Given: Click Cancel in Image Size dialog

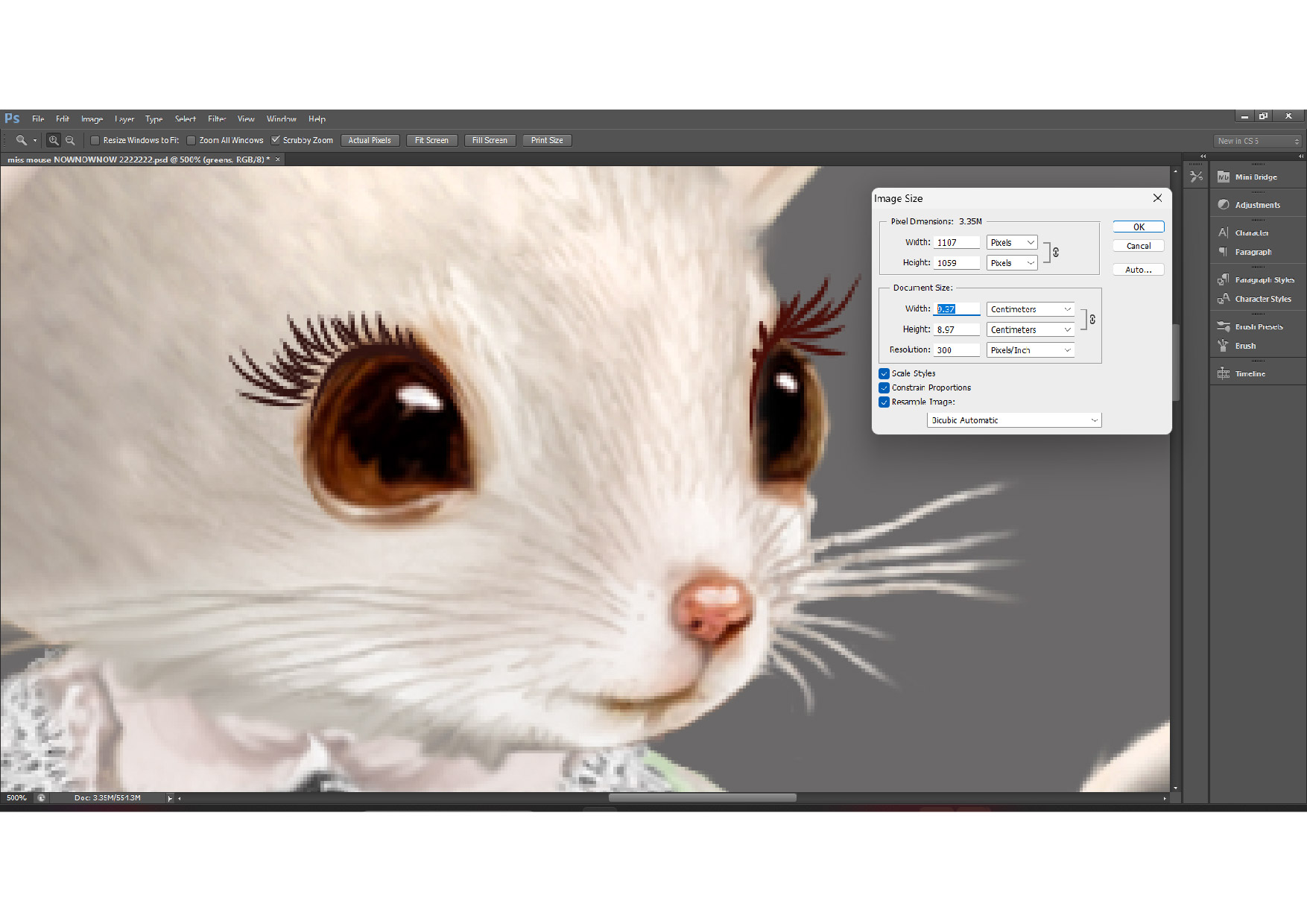Looking at the screenshot, I should (x=1139, y=246).
